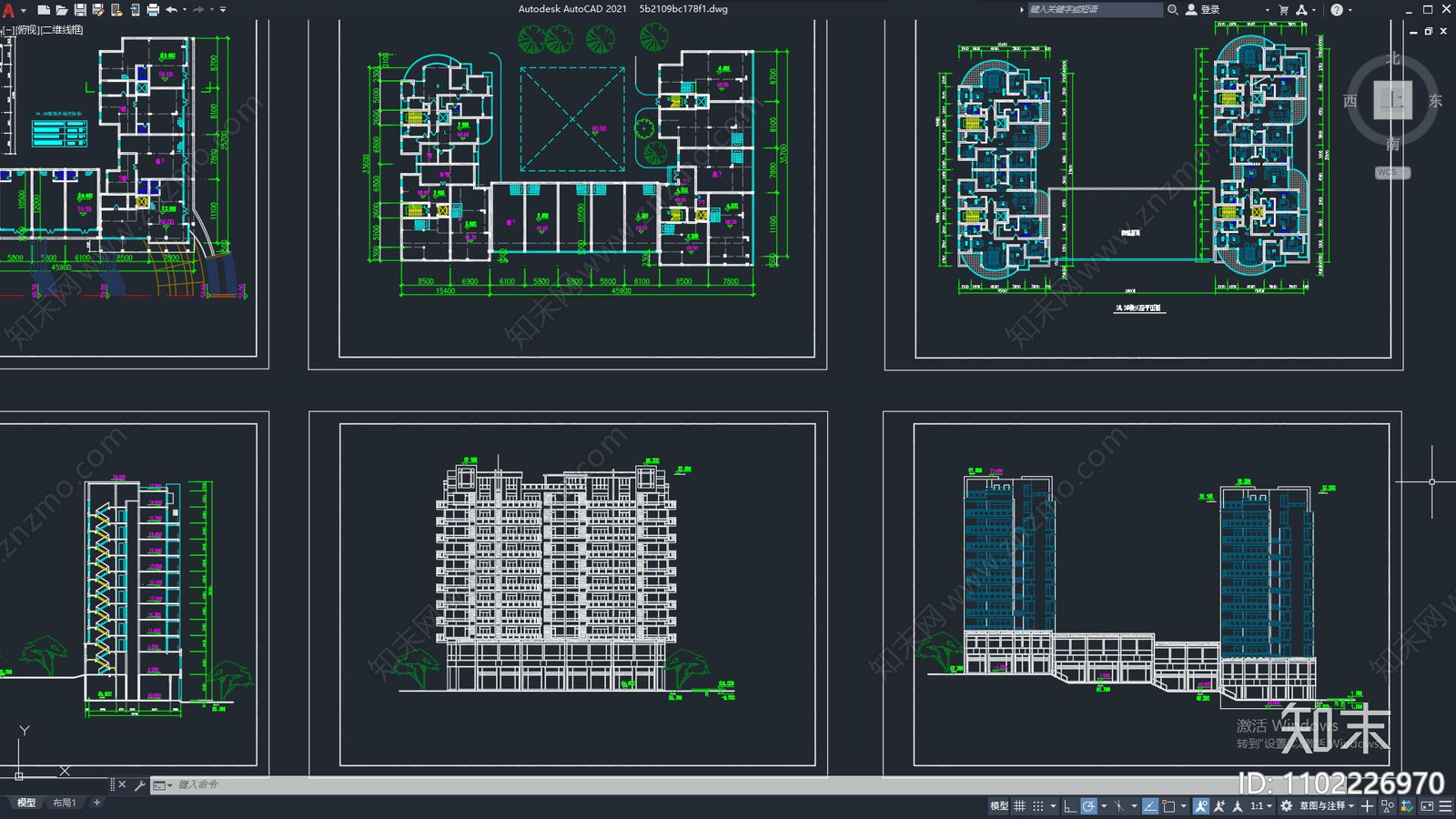Open status bar customization hamburger icon

click(x=1445, y=806)
